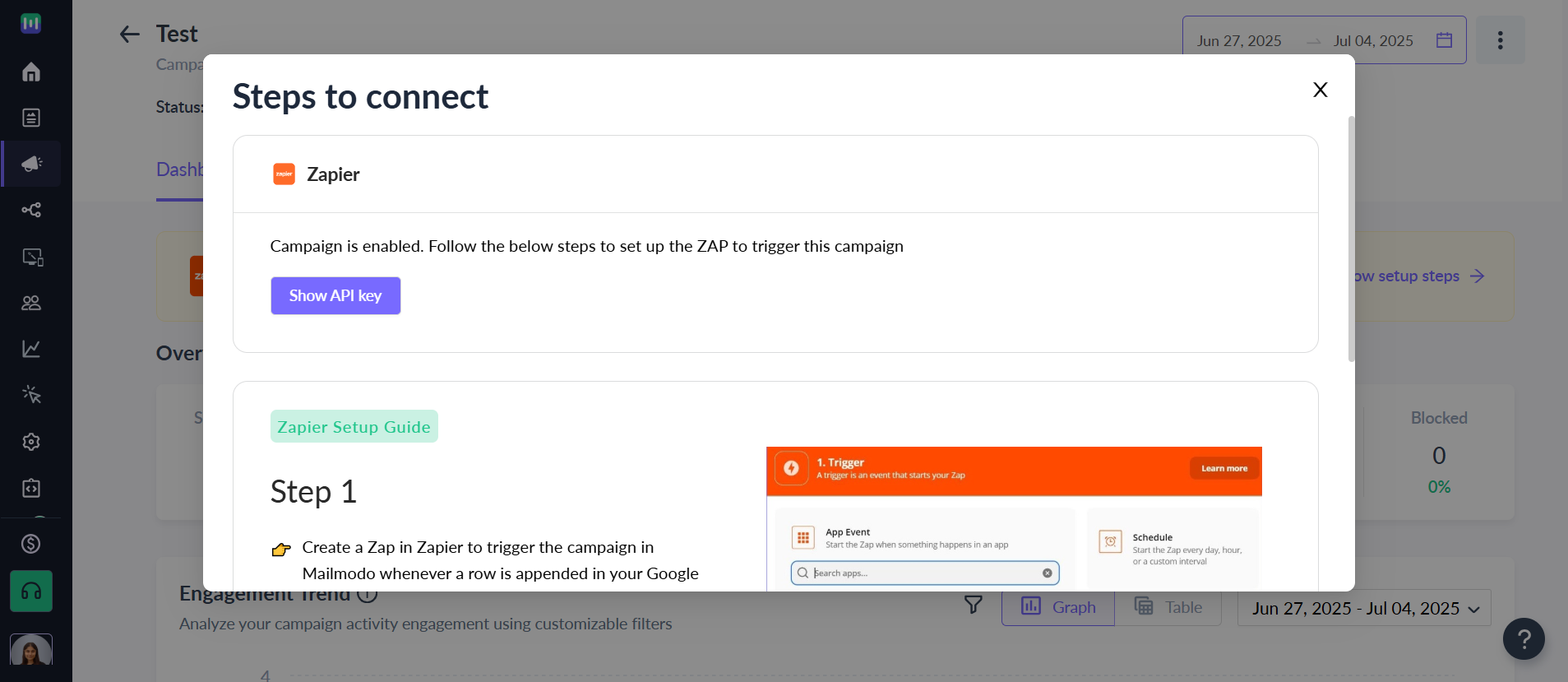The height and width of the screenshot is (682, 1568).
Task: Open the Analytics chart icon in sidebar
Action: click(x=31, y=349)
